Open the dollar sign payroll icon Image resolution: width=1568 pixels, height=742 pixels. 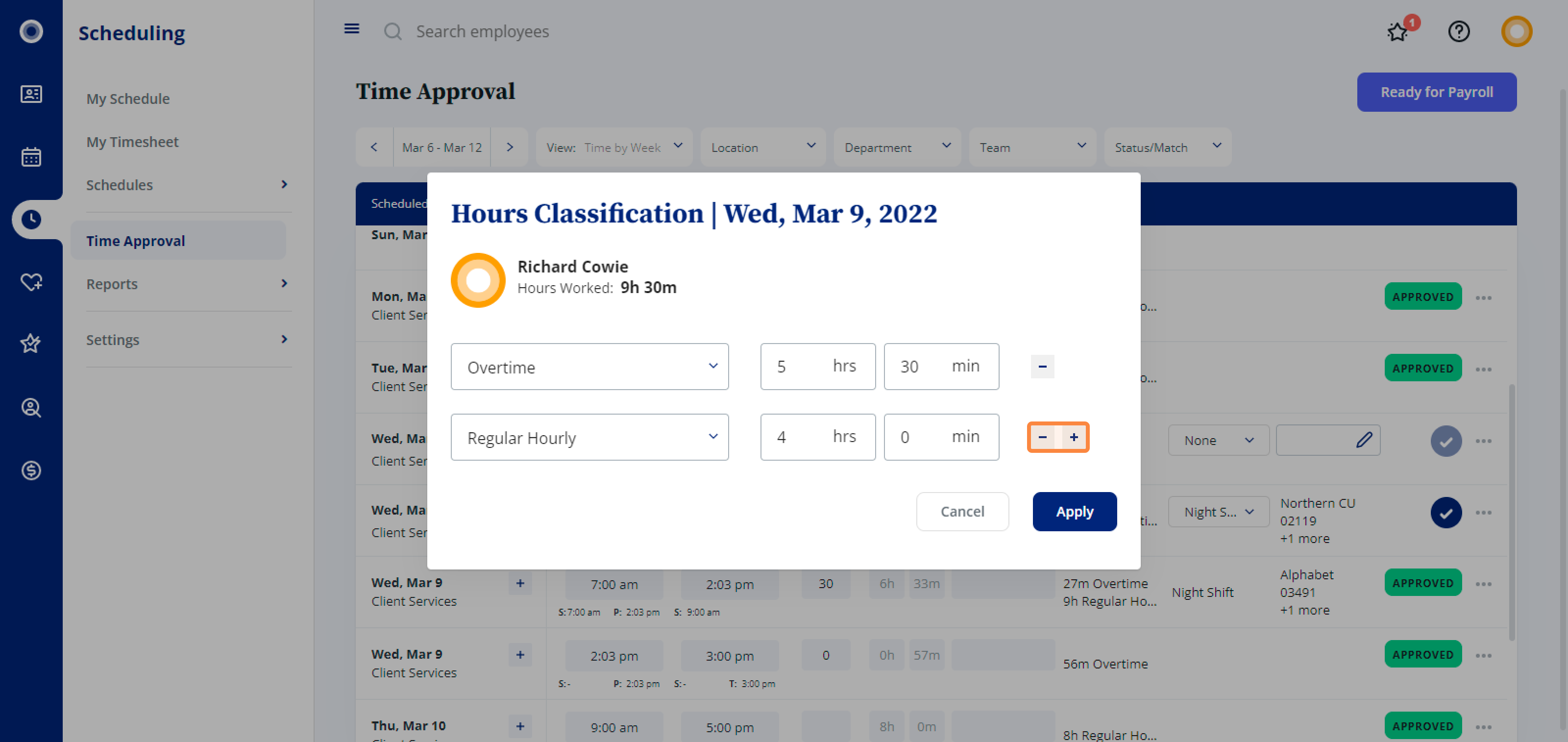click(x=31, y=470)
